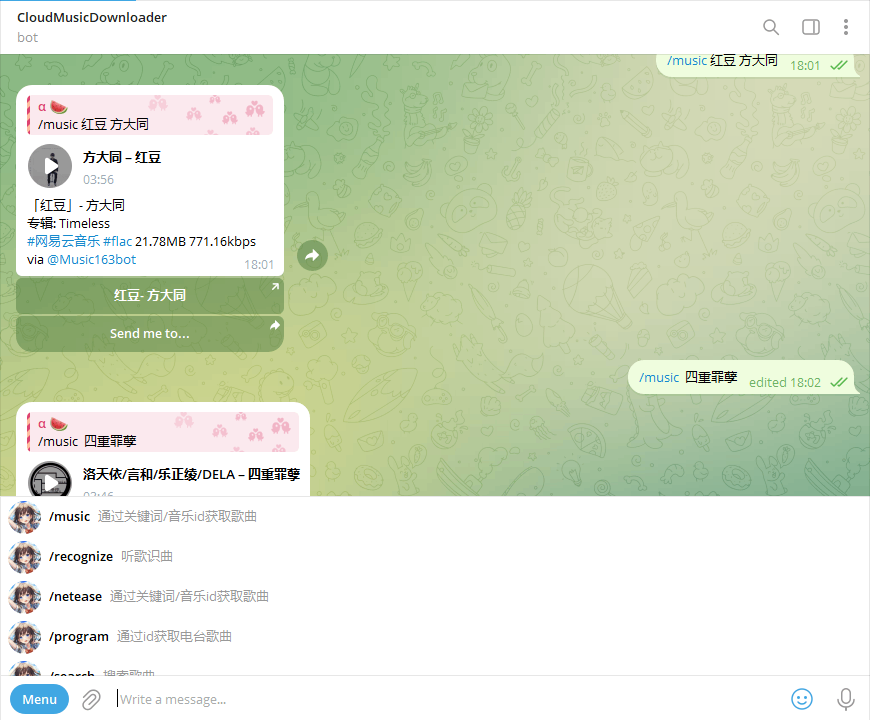
Task: Open CloudMusicDownloader profile from chat title
Action: tap(91, 17)
